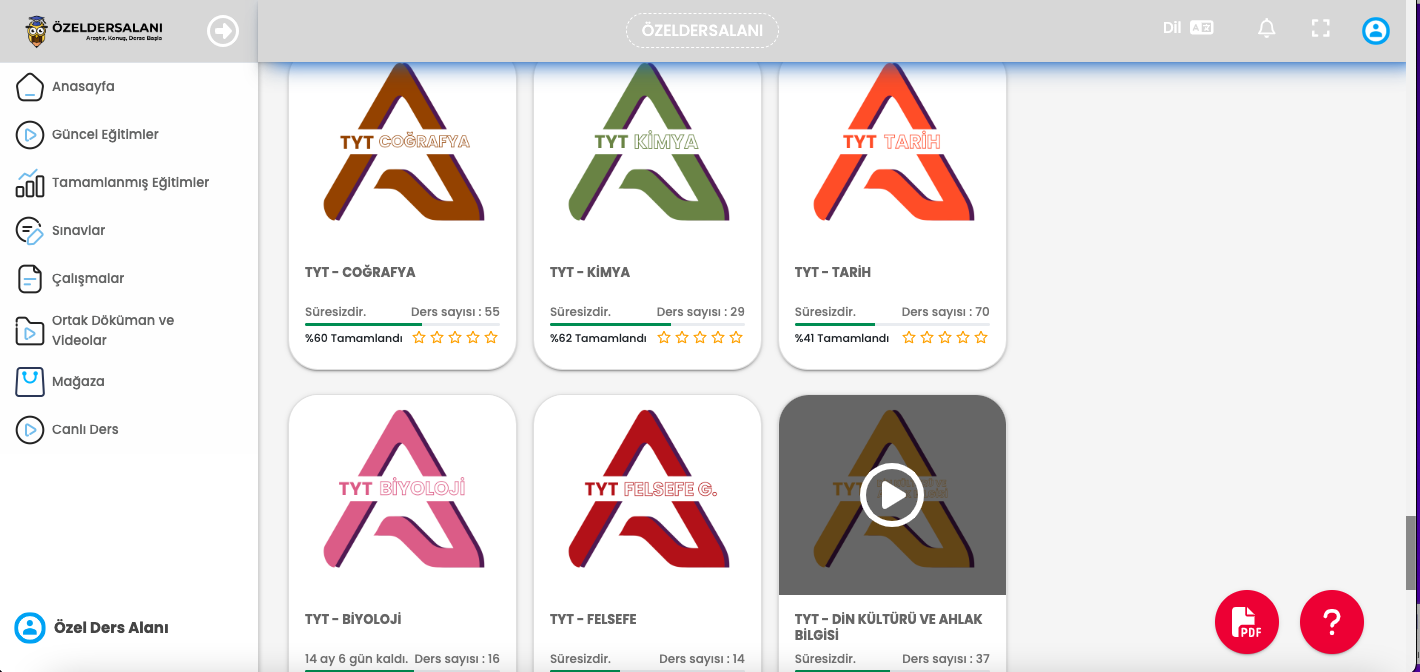Click the TYT - TARİH course title

click(x=832, y=272)
